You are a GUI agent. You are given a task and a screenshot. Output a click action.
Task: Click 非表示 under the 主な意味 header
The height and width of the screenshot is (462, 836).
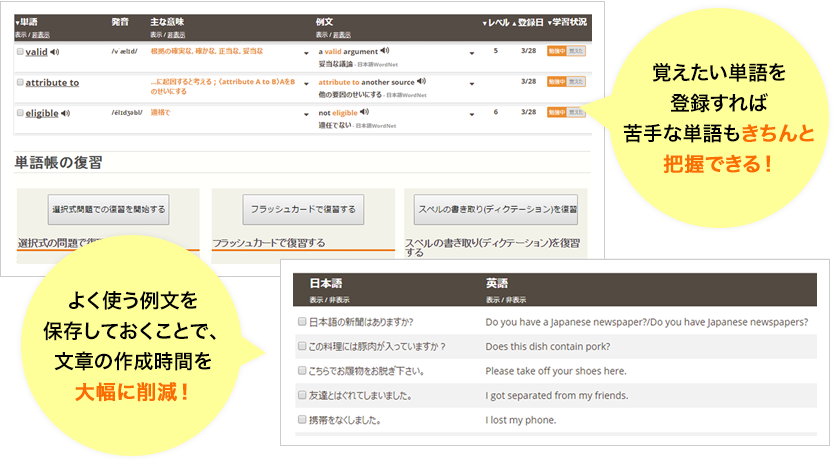click(176, 35)
